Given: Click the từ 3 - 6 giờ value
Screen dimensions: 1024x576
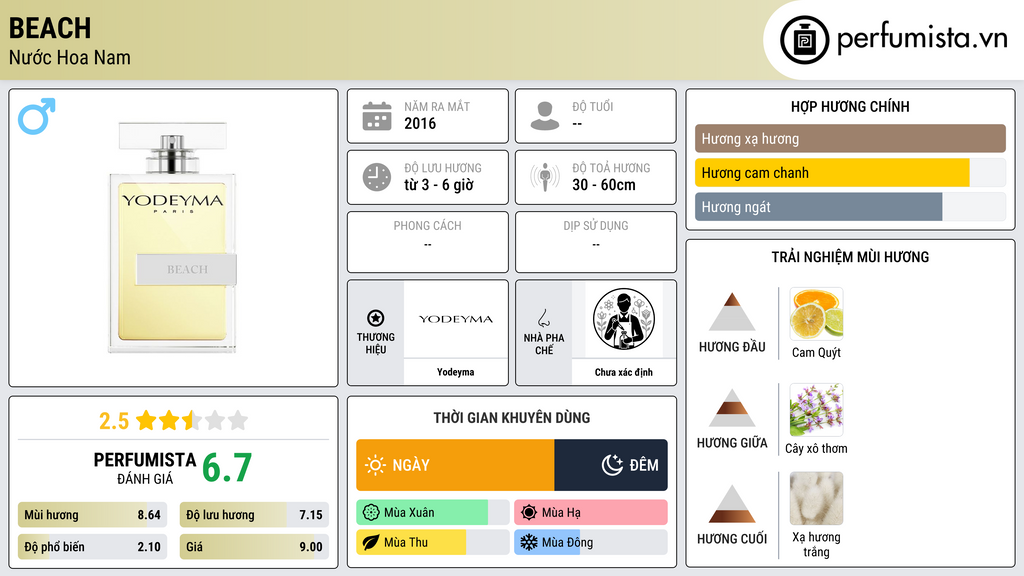Looking at the screenshot, I should pos(439,185).
